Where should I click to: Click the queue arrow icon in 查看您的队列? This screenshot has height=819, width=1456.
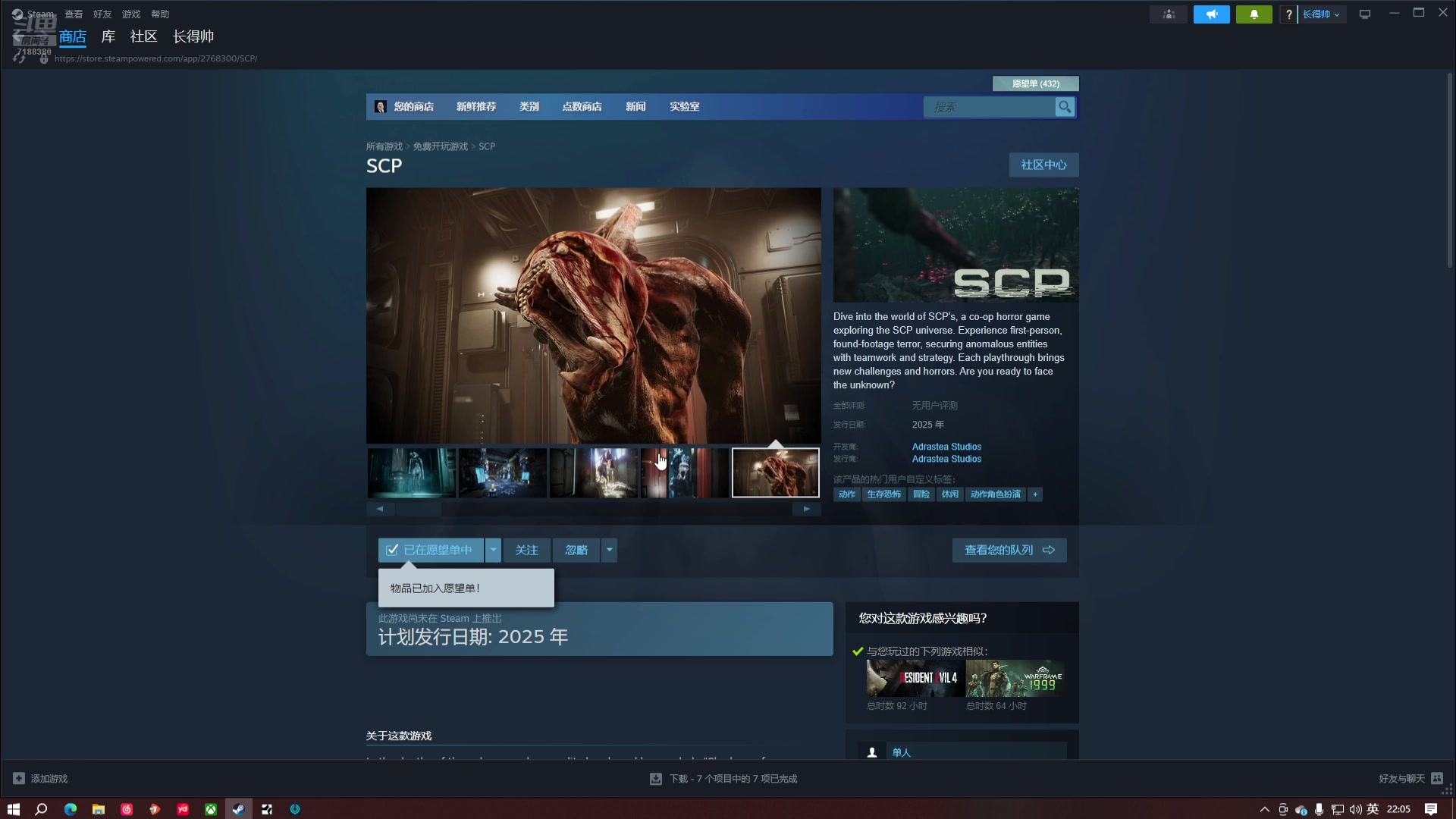pos(1049,551)
